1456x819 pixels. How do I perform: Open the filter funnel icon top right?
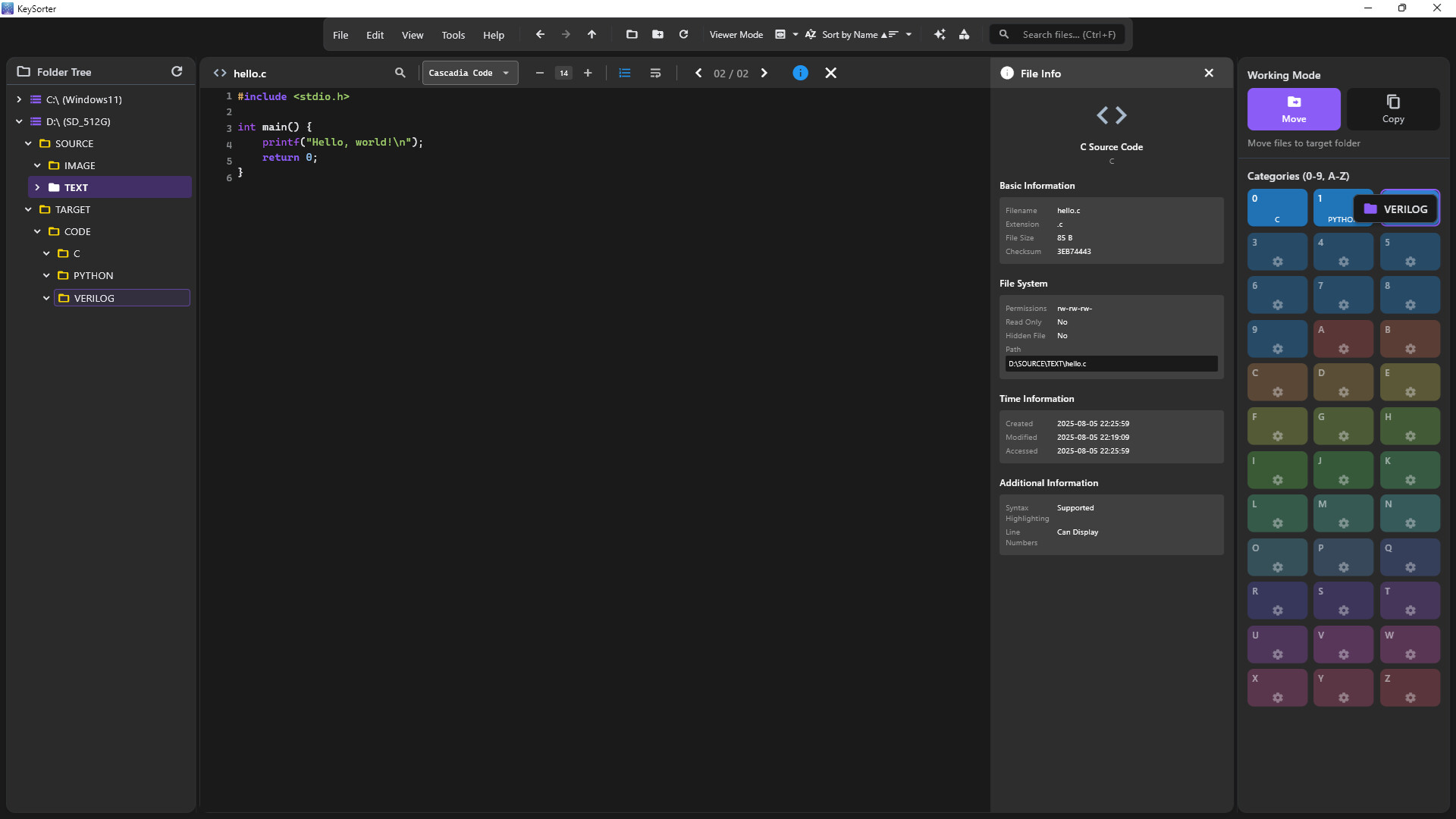[965, 34]
